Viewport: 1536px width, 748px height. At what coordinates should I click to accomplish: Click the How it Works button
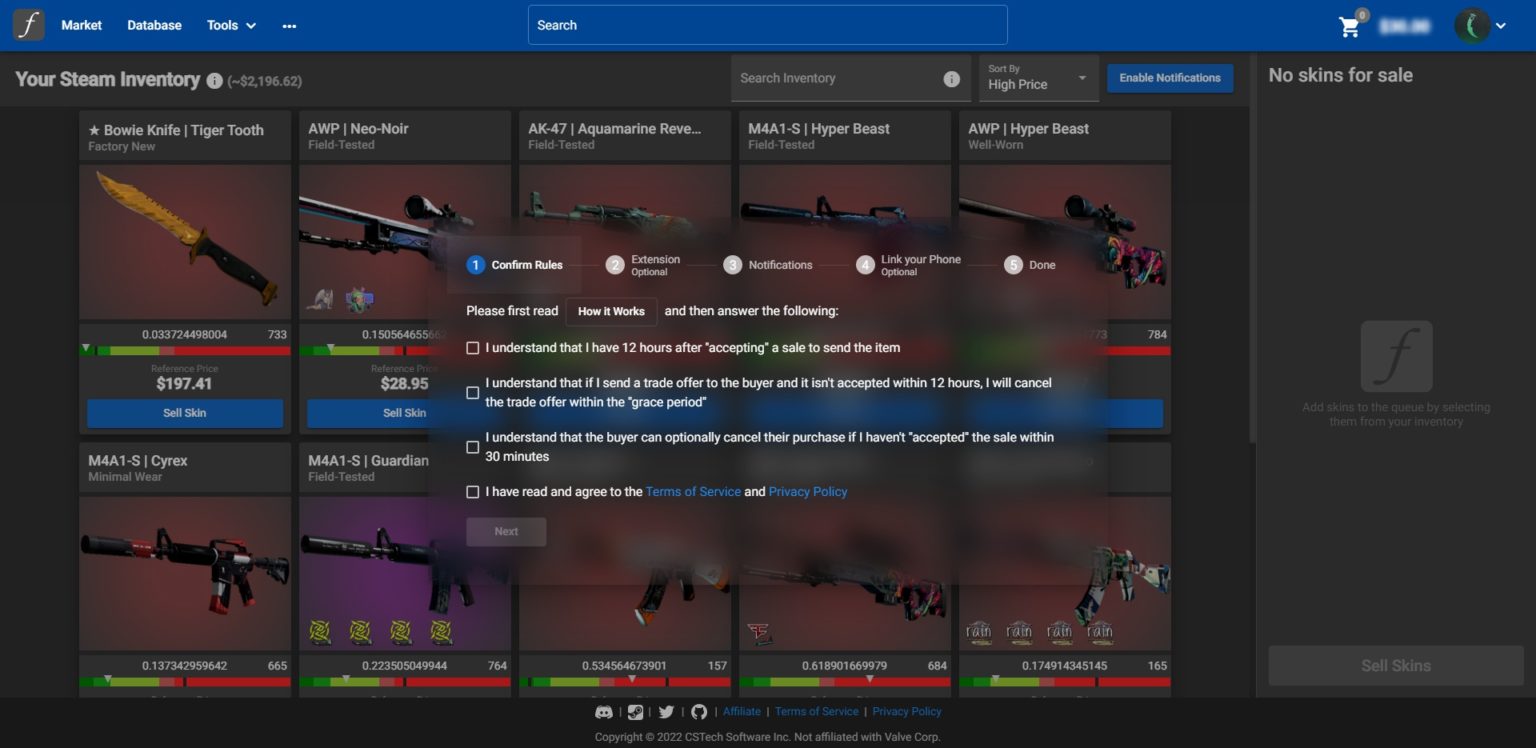point(610,311)
